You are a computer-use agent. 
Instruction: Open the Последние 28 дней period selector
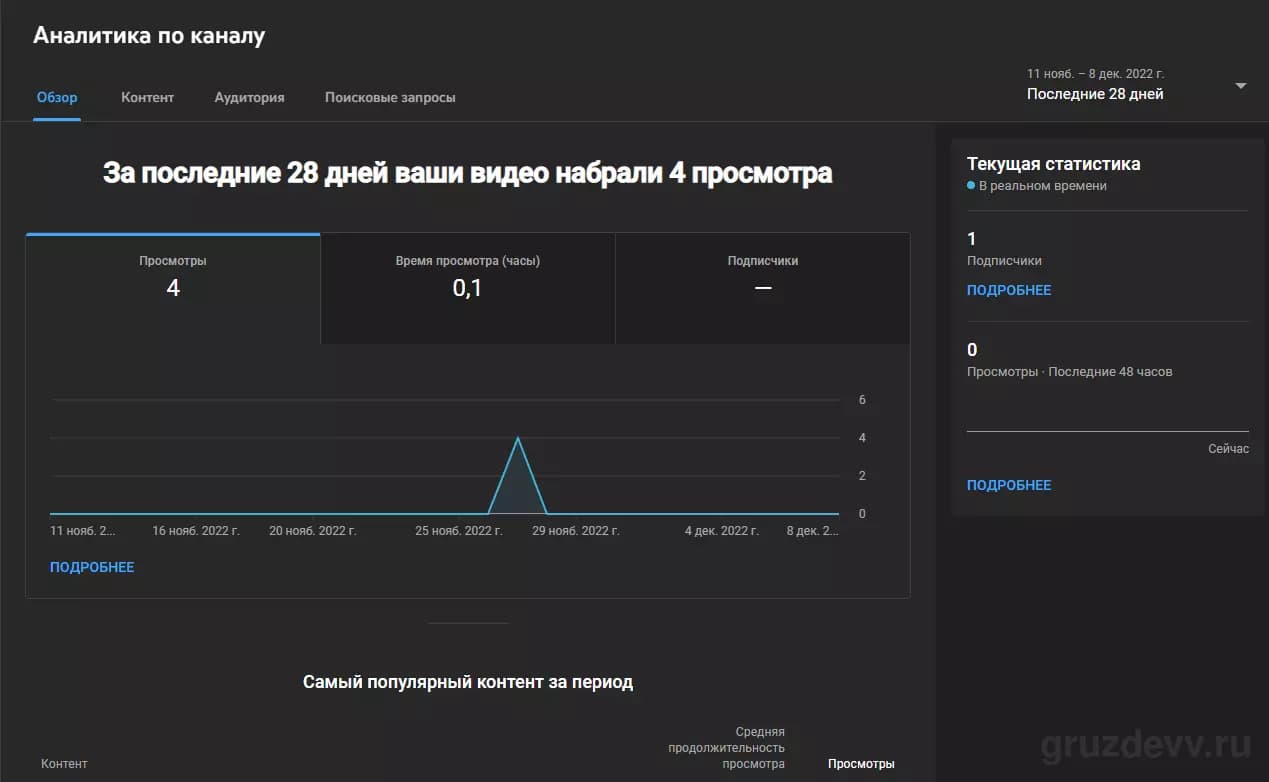point(1095,94)
